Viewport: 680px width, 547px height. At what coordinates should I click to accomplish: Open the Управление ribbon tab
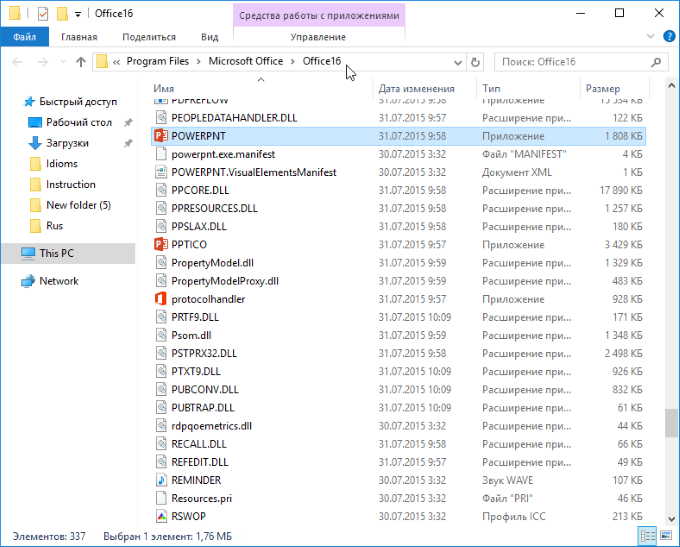318,37
